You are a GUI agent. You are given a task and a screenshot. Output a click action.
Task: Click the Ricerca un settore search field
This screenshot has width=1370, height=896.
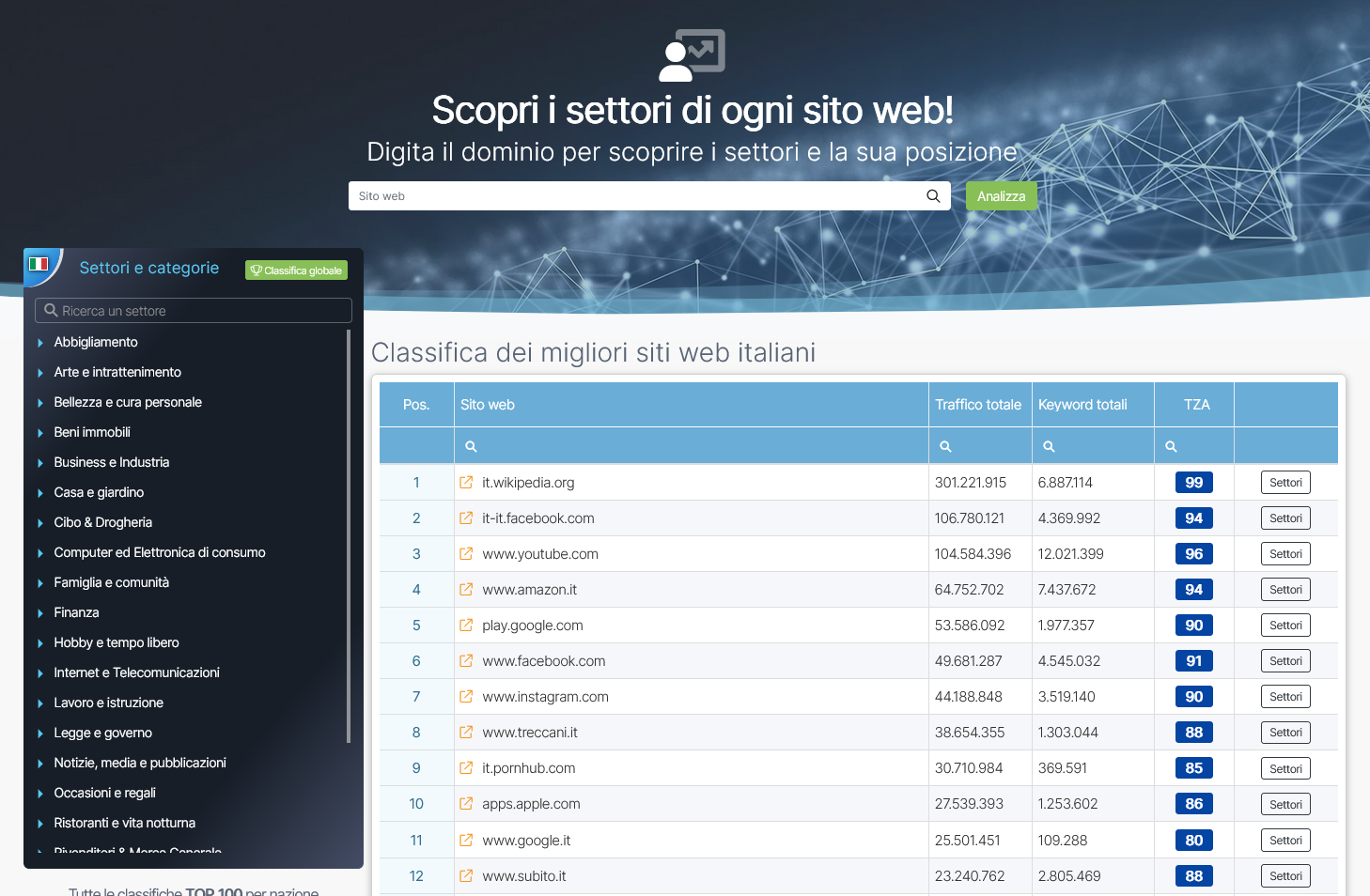tap(193, 310)
